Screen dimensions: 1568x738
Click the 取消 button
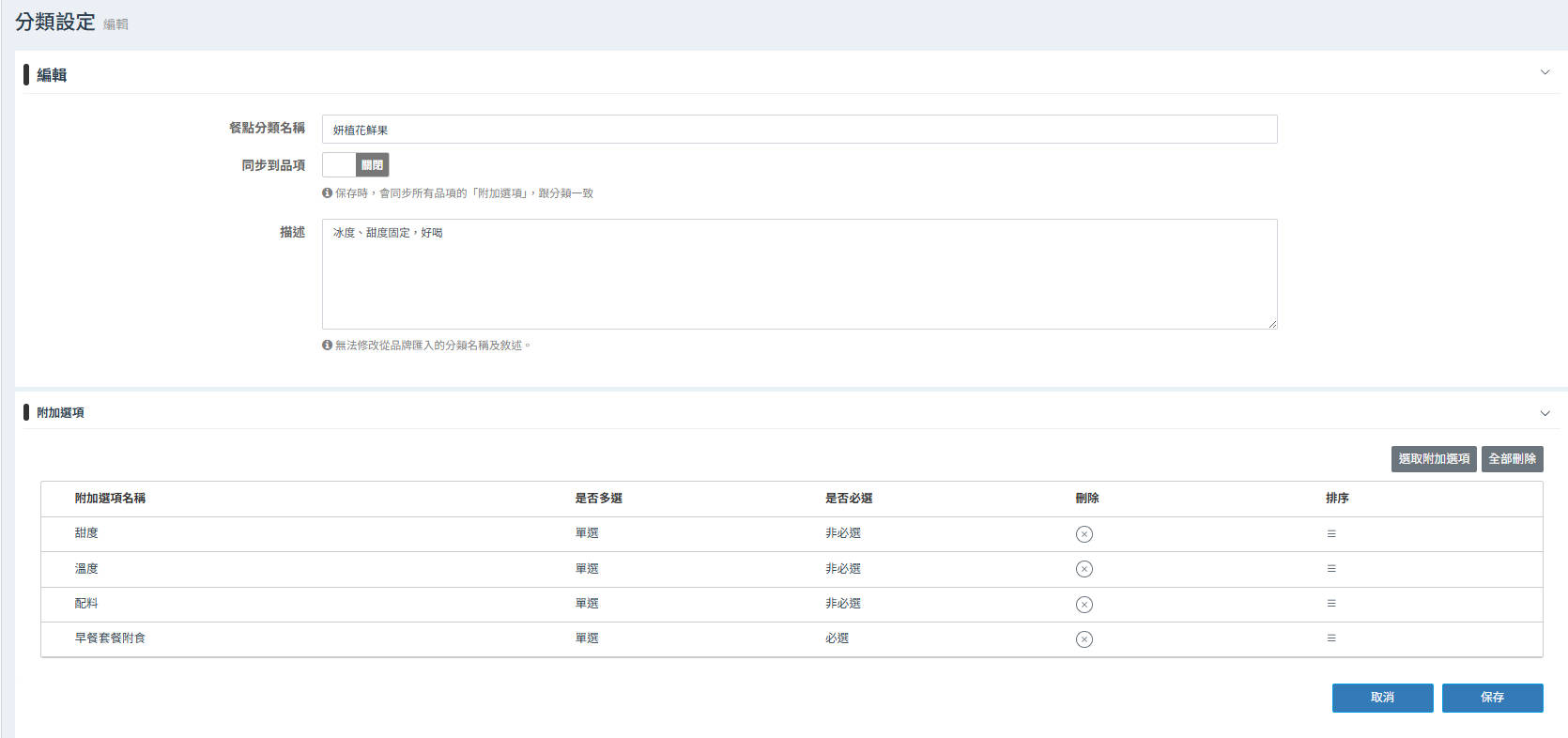[1382, 698]
